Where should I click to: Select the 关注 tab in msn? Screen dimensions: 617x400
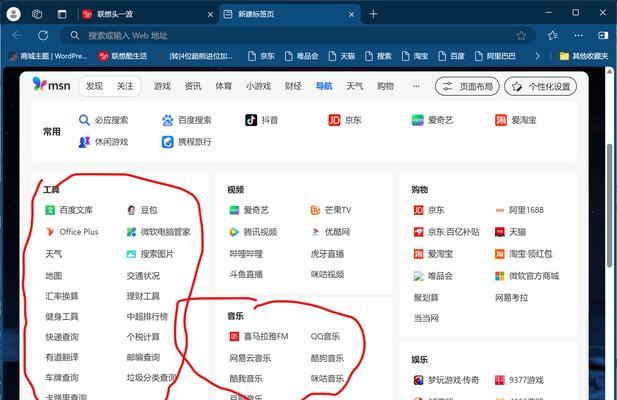(125, 86)
